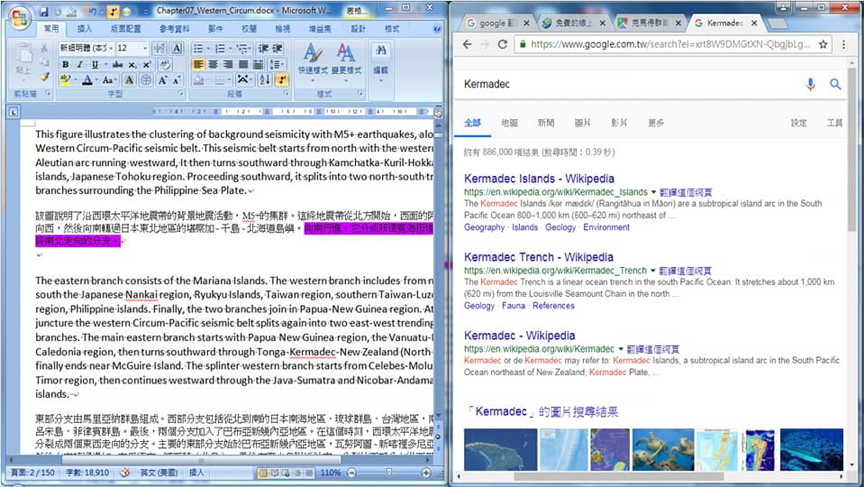Open the Change Case Aa dropdown
The width and height of the screenshot is (864, 487).
(109, 80)
